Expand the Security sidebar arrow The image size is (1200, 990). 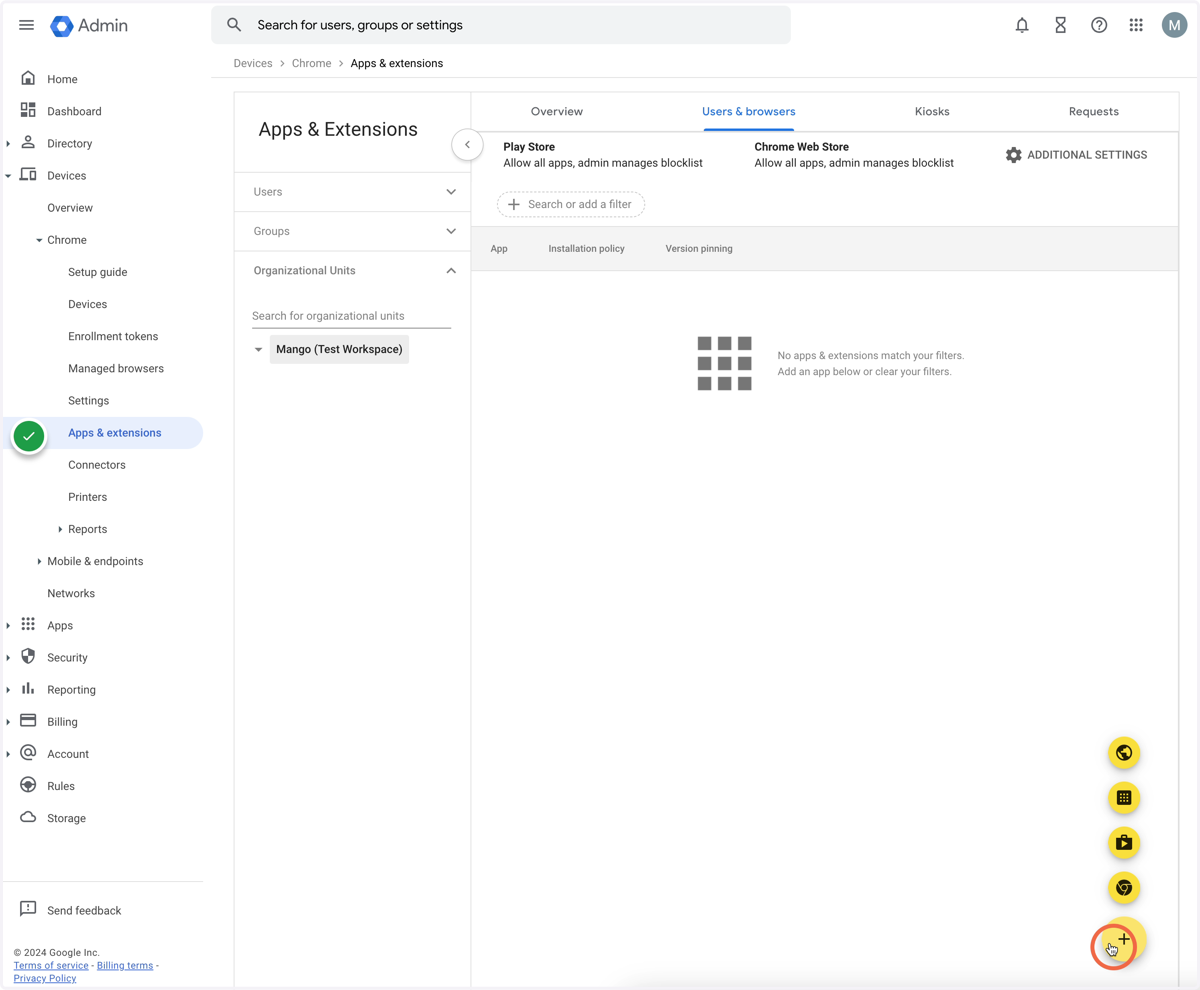[x=8, y=658]
